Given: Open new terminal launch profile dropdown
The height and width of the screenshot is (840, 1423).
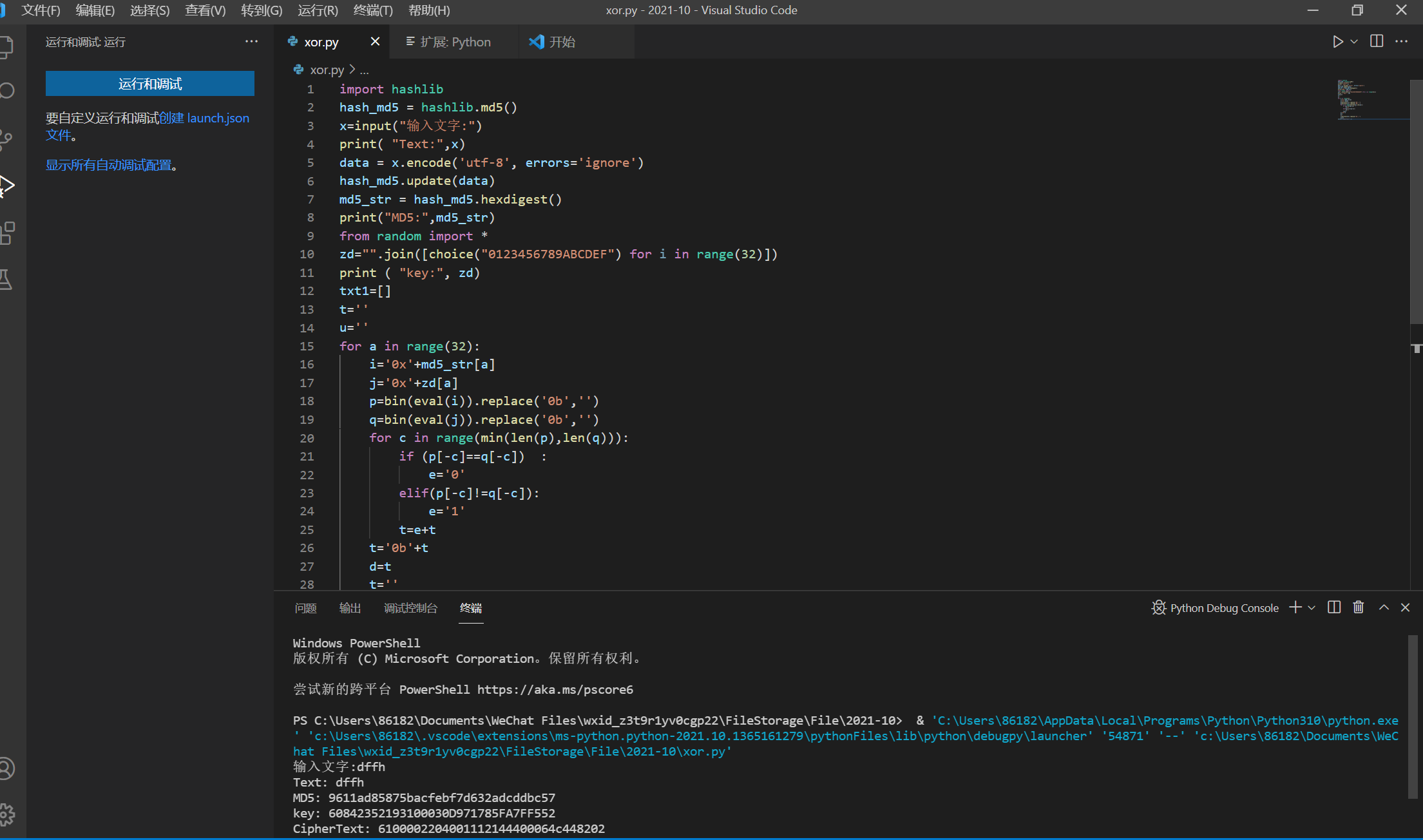Looking at the screenshot, I should pyautogui.click(x=1312, y=608).
